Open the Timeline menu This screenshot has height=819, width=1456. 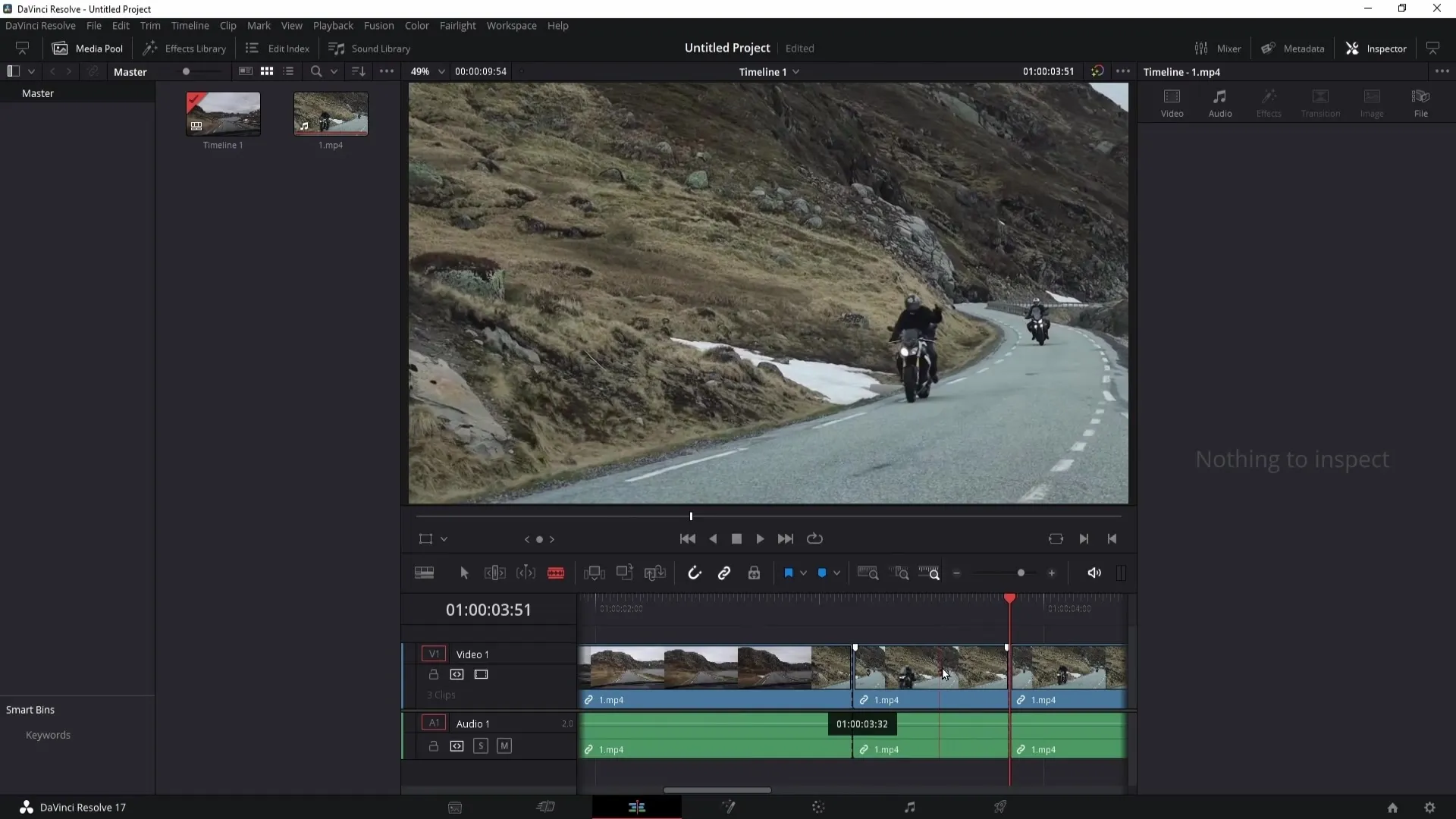[x=190, y=26]
